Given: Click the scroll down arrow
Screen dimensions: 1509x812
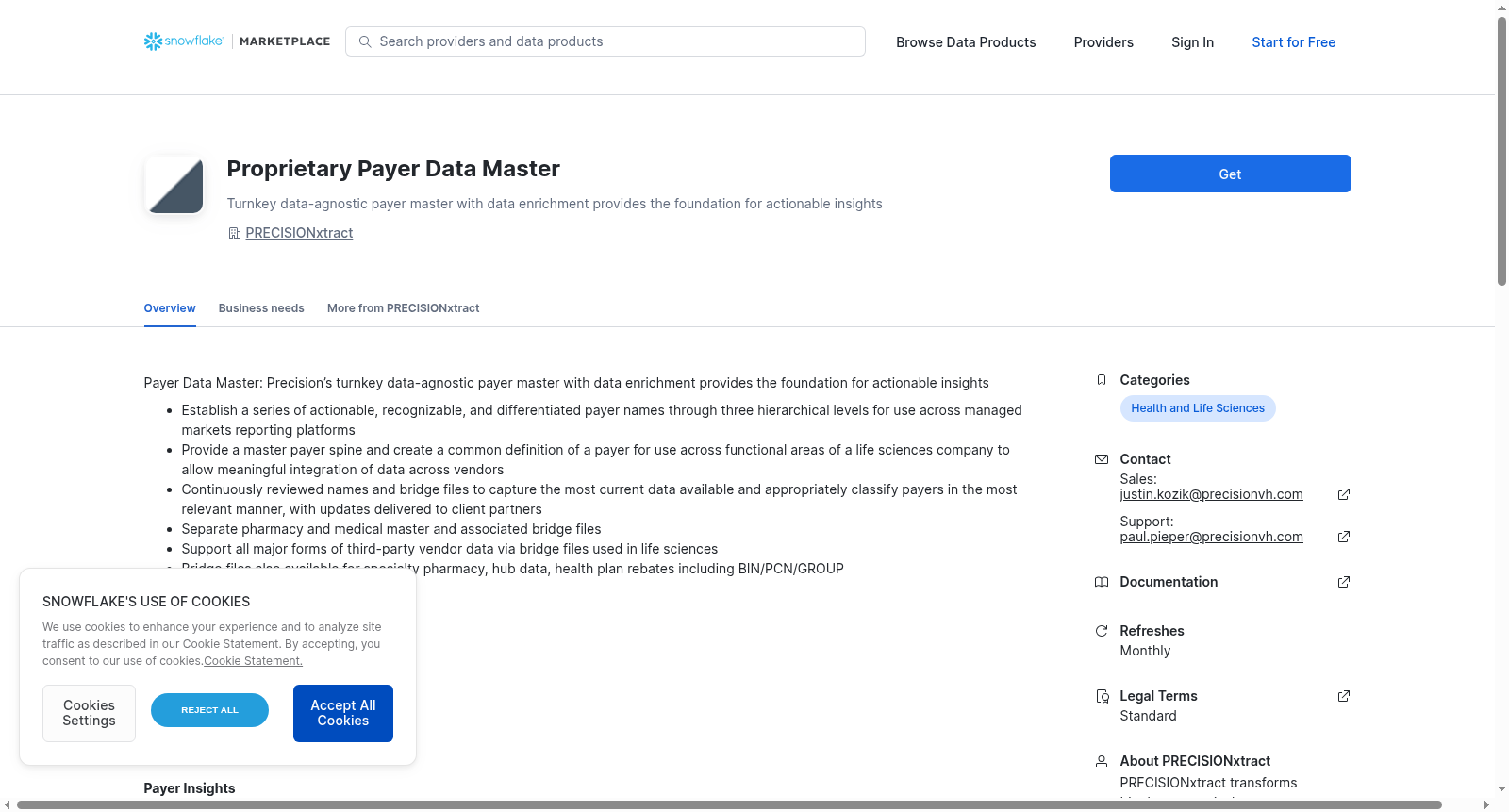Looking at the screenshot, I should [1501, 788].
